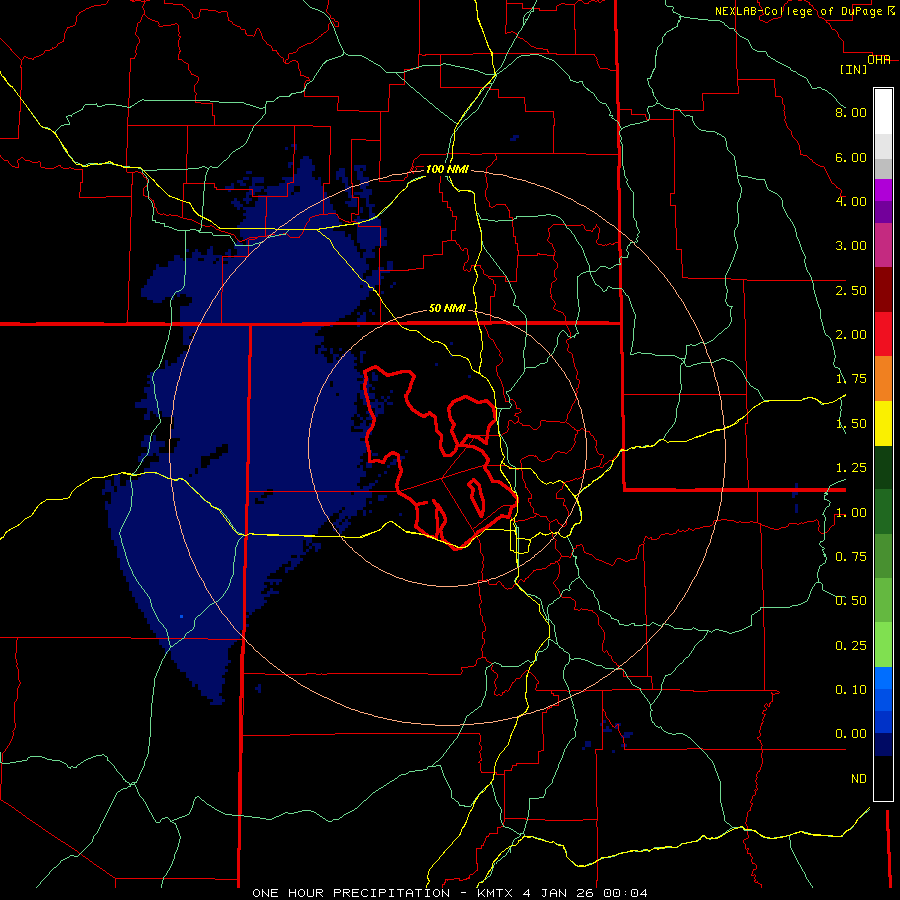This screenshot has height=900, width=900.
Task: Pick the yellow color band in legend
Action: click(883, 423)
